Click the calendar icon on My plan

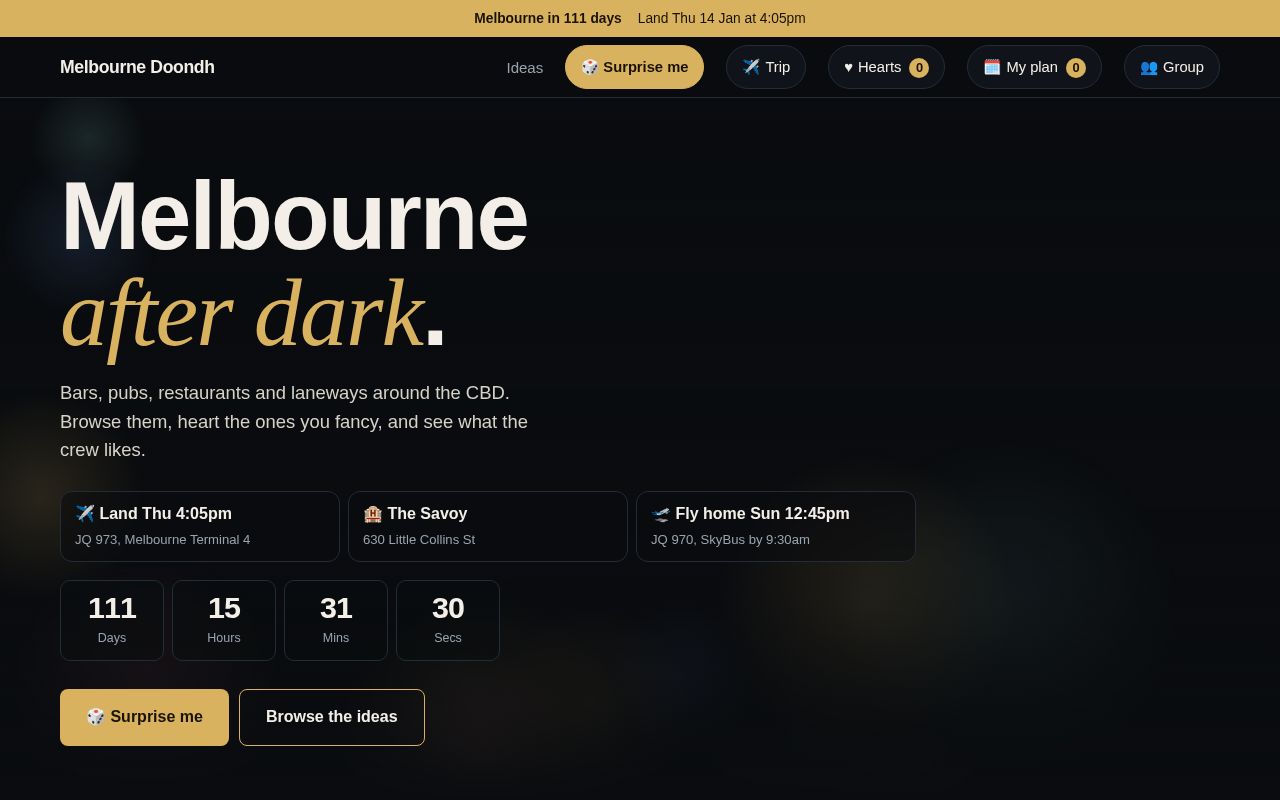pos(992,67)
